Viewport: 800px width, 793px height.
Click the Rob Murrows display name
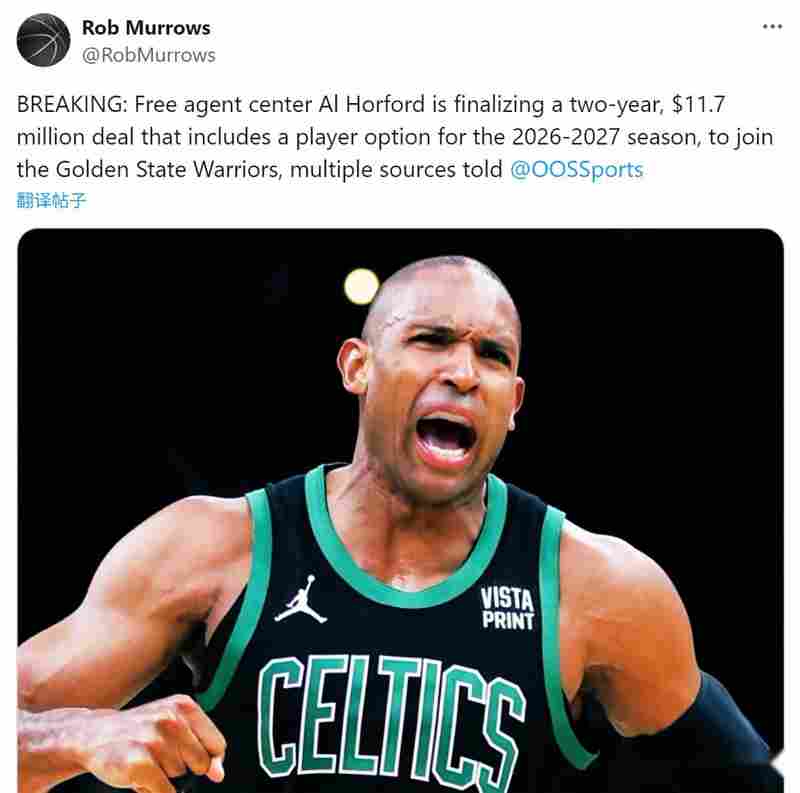tap(146, 28)
